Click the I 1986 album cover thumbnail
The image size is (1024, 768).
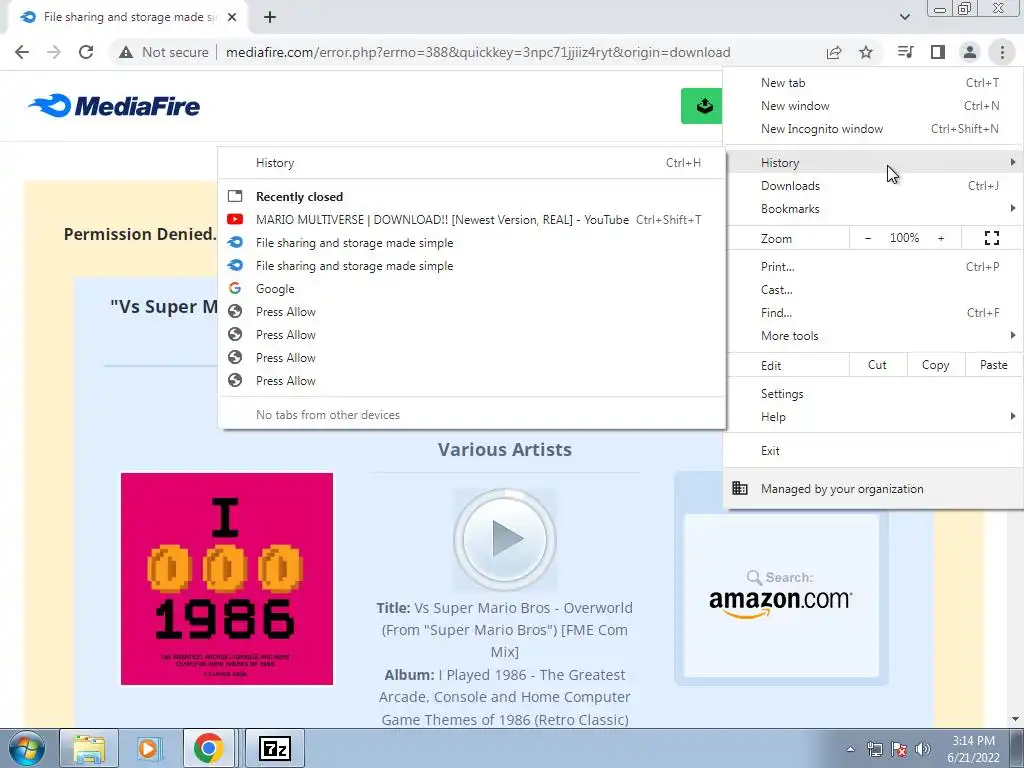(227, 579)
